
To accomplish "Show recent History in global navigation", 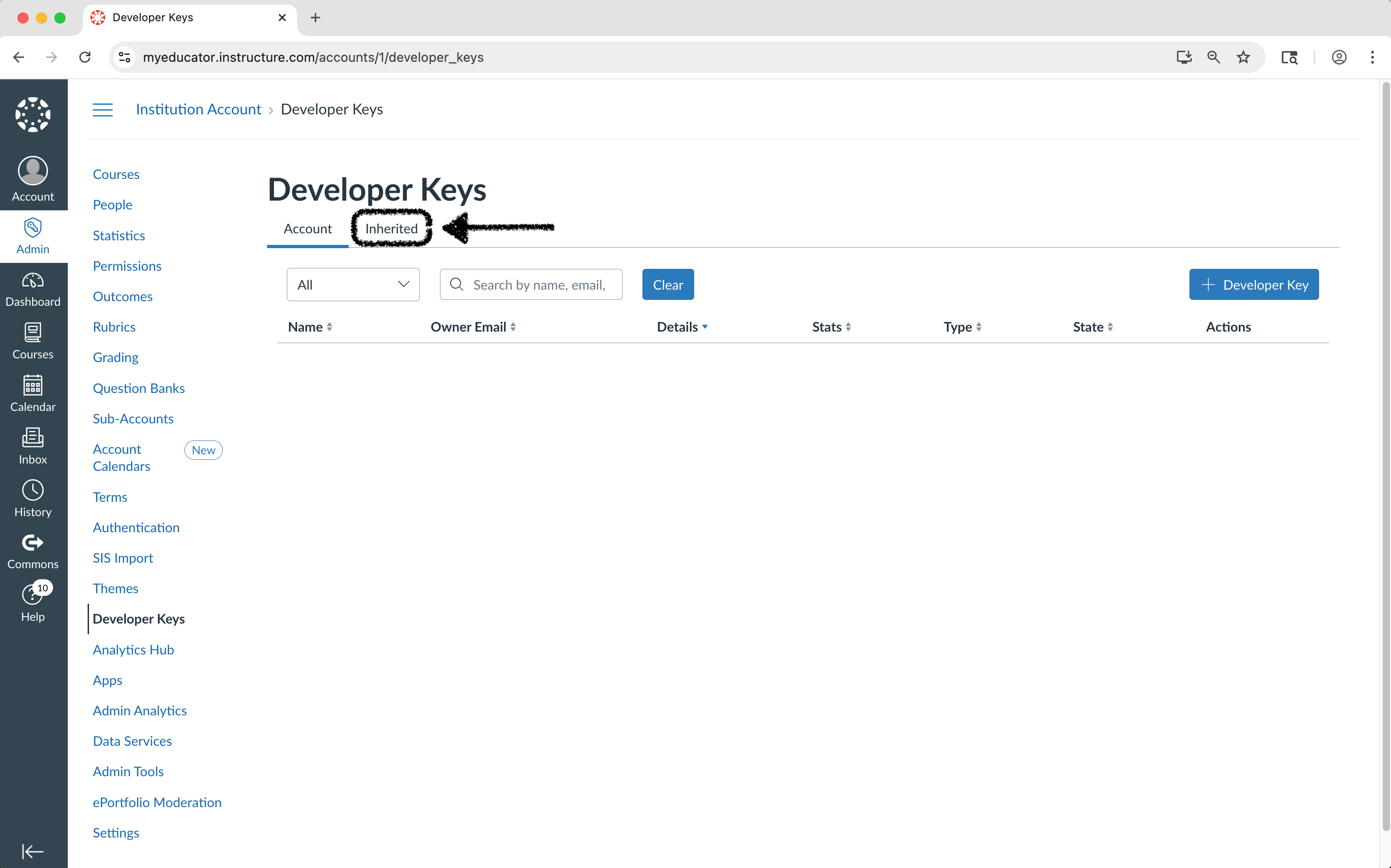I will click(x=33, y=499).
